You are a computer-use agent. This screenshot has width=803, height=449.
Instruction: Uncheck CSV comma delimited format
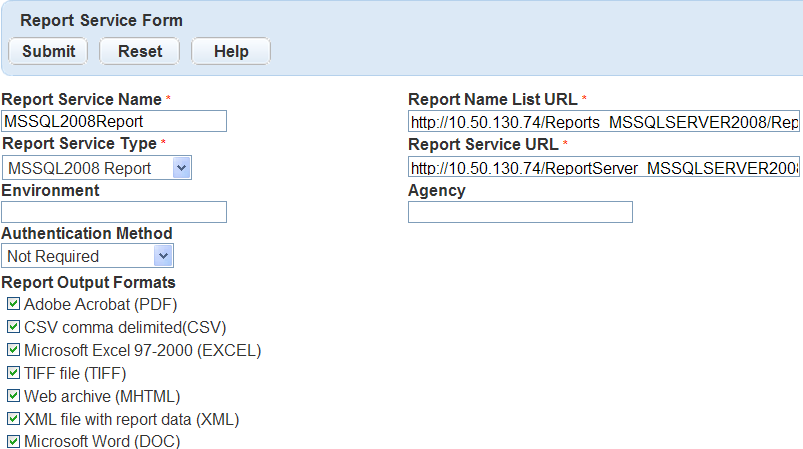pos(14,327)
